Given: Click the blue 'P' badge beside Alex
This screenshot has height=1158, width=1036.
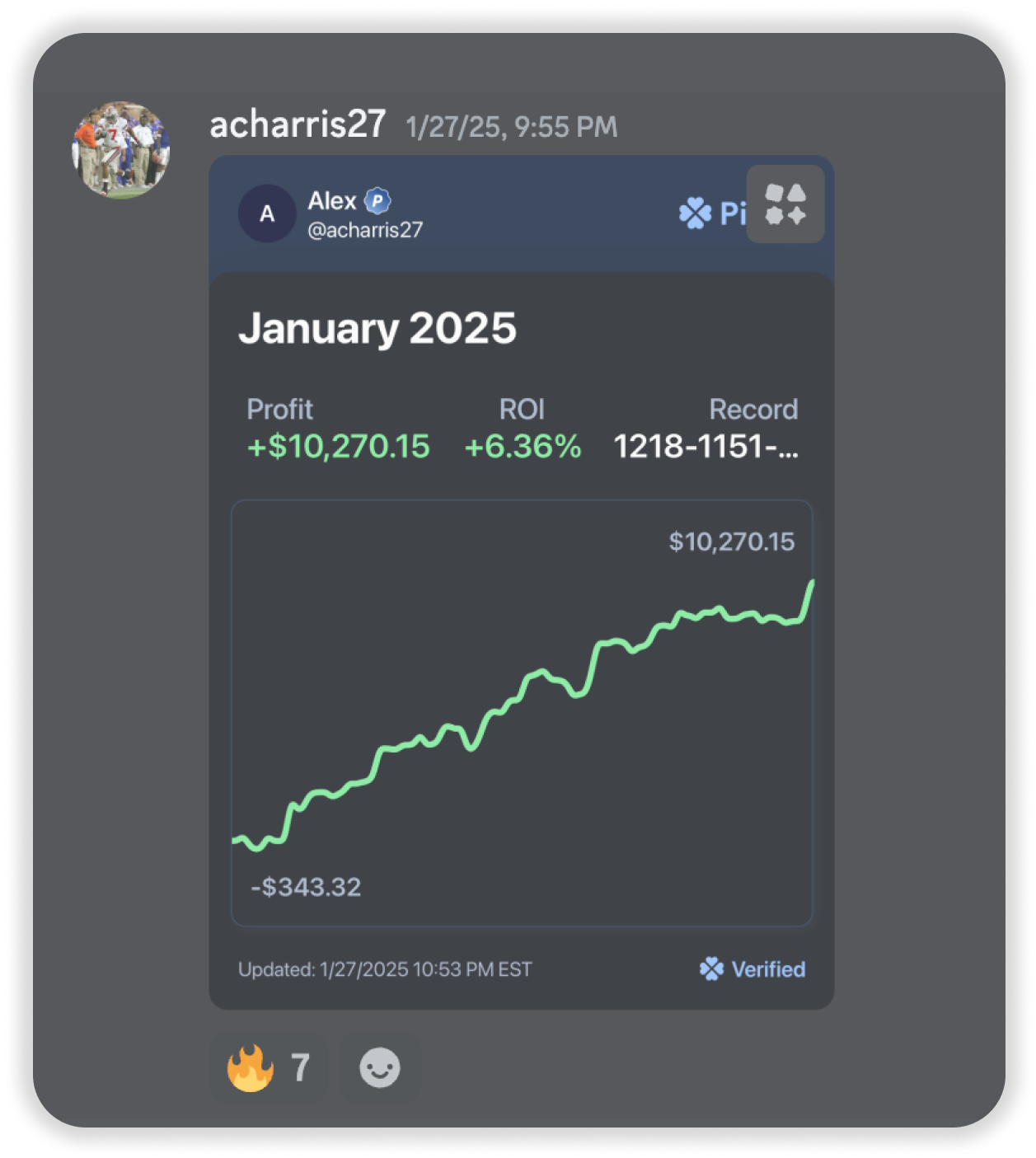Looking at the screenshot, I should (x=377, y=200).
